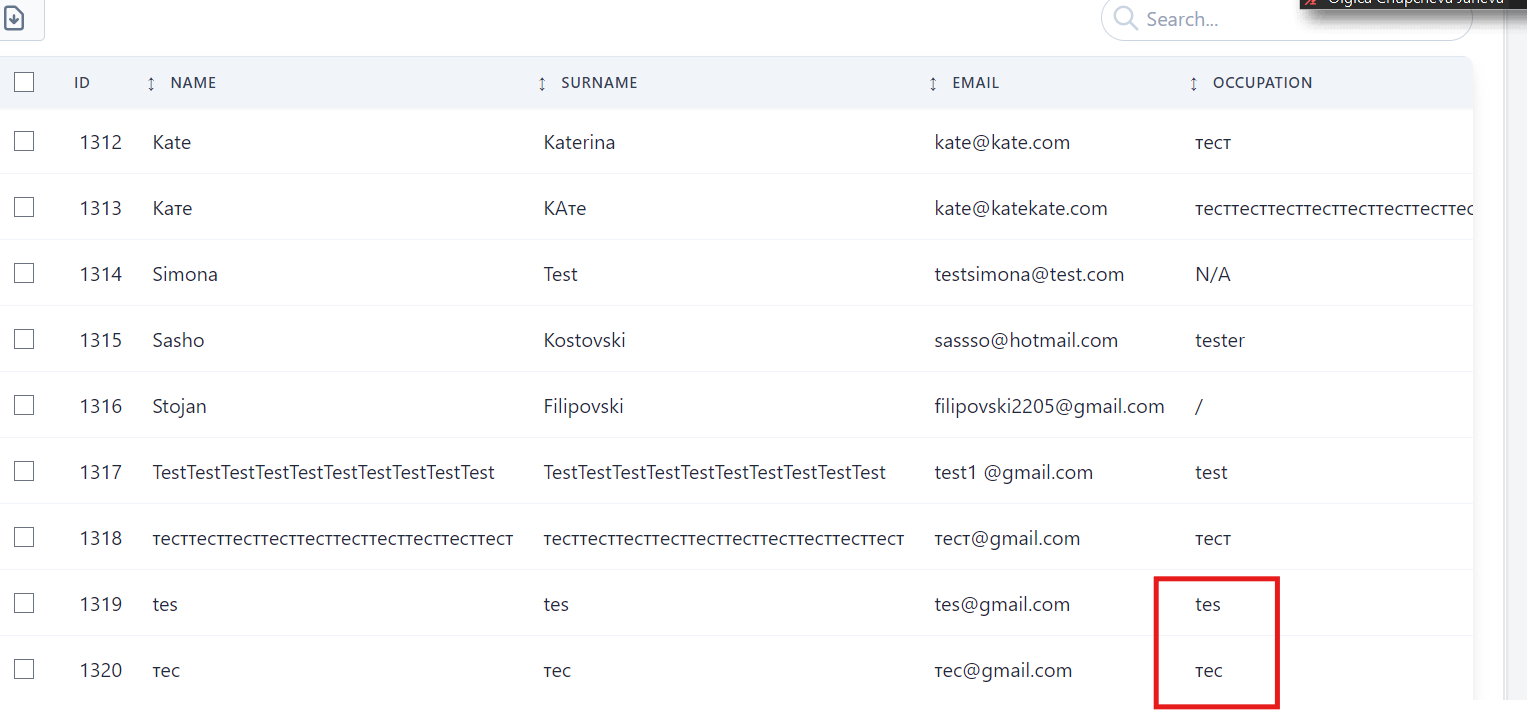Image resolution: width=1527 pixels, height=710 pixels.
Task: Click the export download icon
Action: [x=15, y=18]
